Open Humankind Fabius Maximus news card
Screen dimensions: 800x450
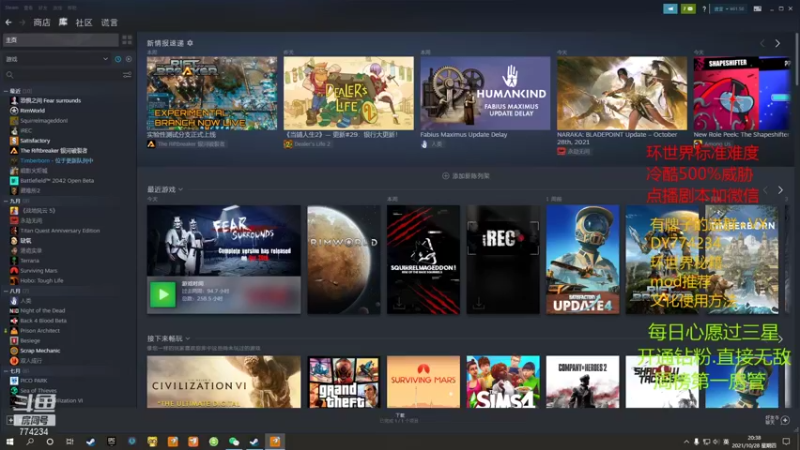[485, 93]
